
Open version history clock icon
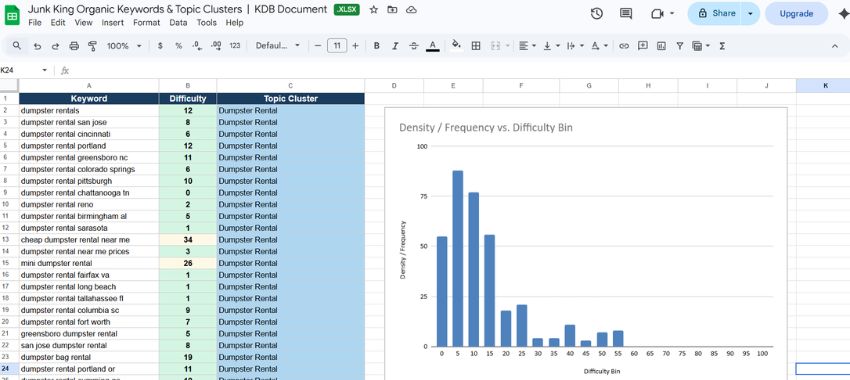point(596,14)
